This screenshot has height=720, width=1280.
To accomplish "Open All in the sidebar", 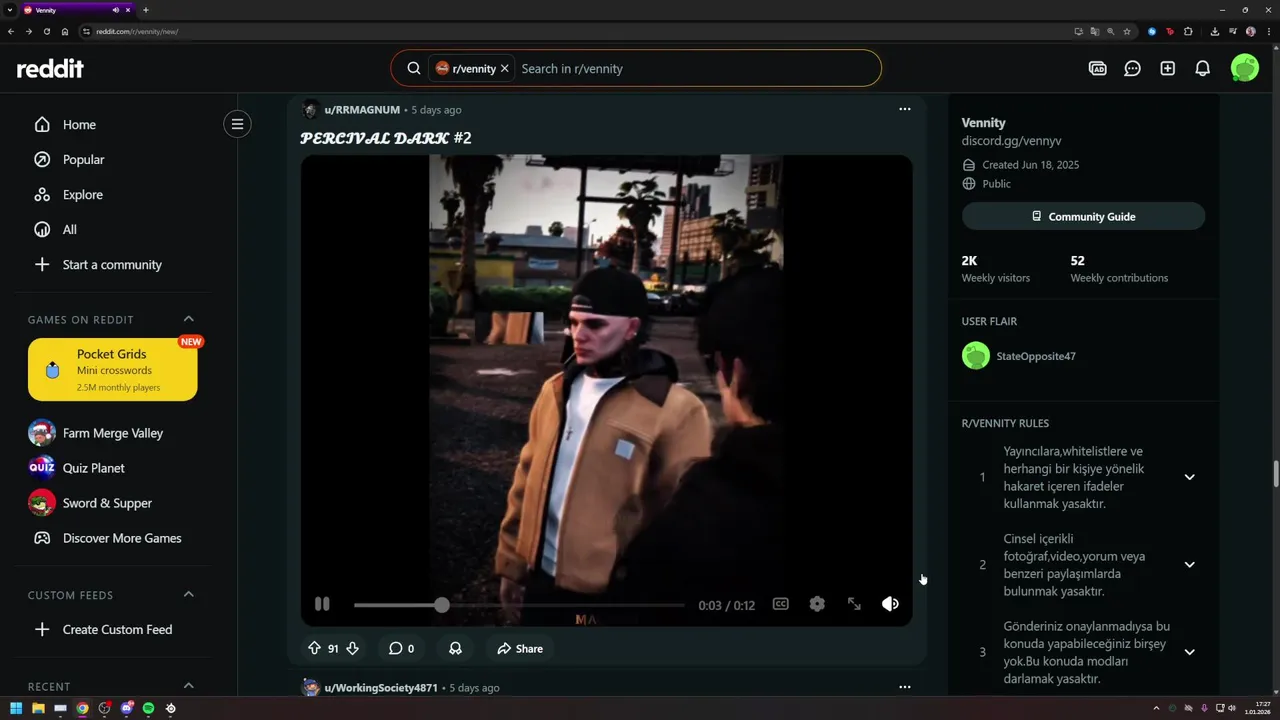I will click(69, 230).
